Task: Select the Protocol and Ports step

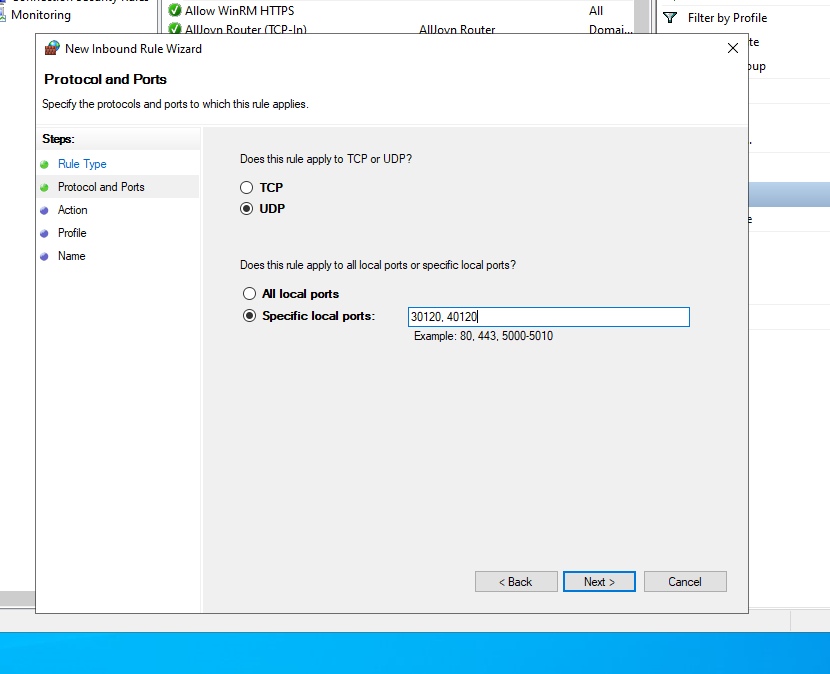Action: click(x=101, y=187)
